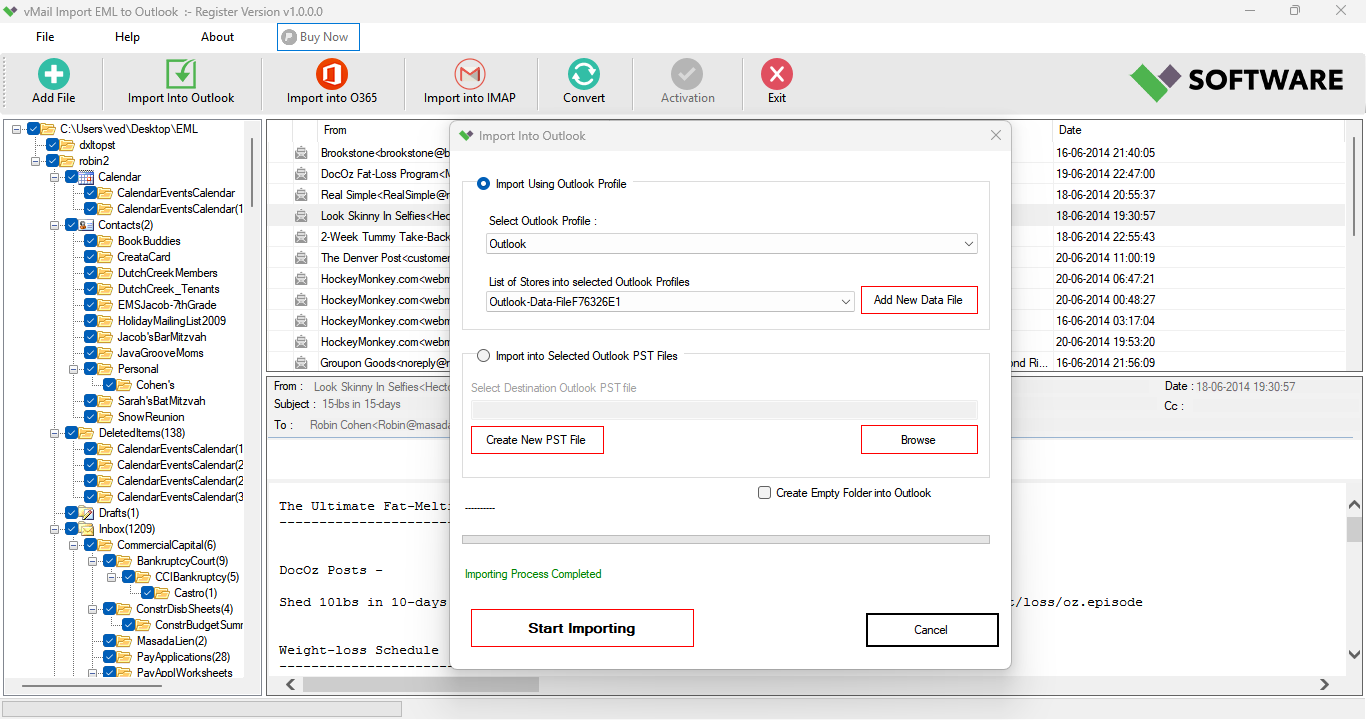Open the Help menu
The width and height of the screenshot is (1366, 720).
[x=127, y=37]
